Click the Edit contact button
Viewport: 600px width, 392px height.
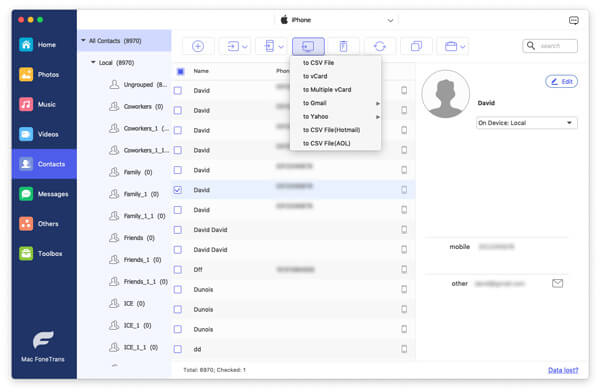coord(561,82)
